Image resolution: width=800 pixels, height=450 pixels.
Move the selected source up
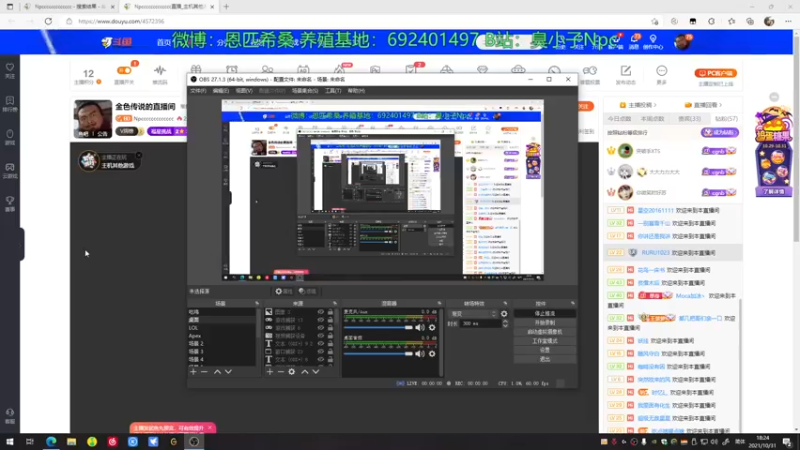coord(305,372)
